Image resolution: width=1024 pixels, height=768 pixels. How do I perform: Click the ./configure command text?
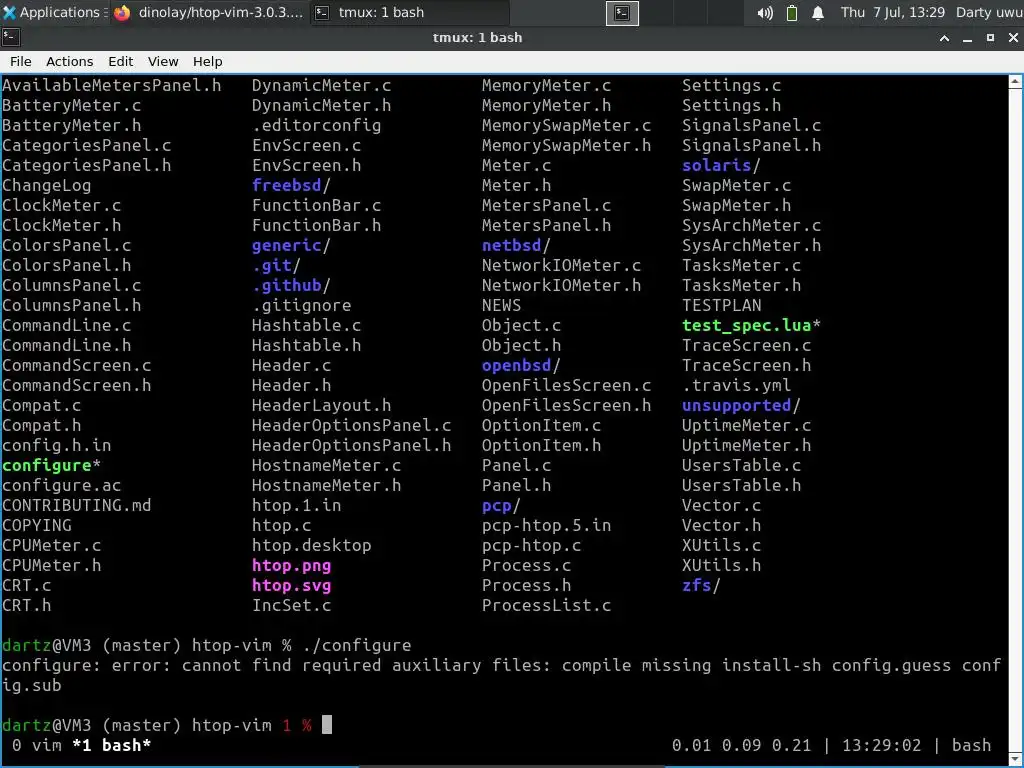coord(357,645)
